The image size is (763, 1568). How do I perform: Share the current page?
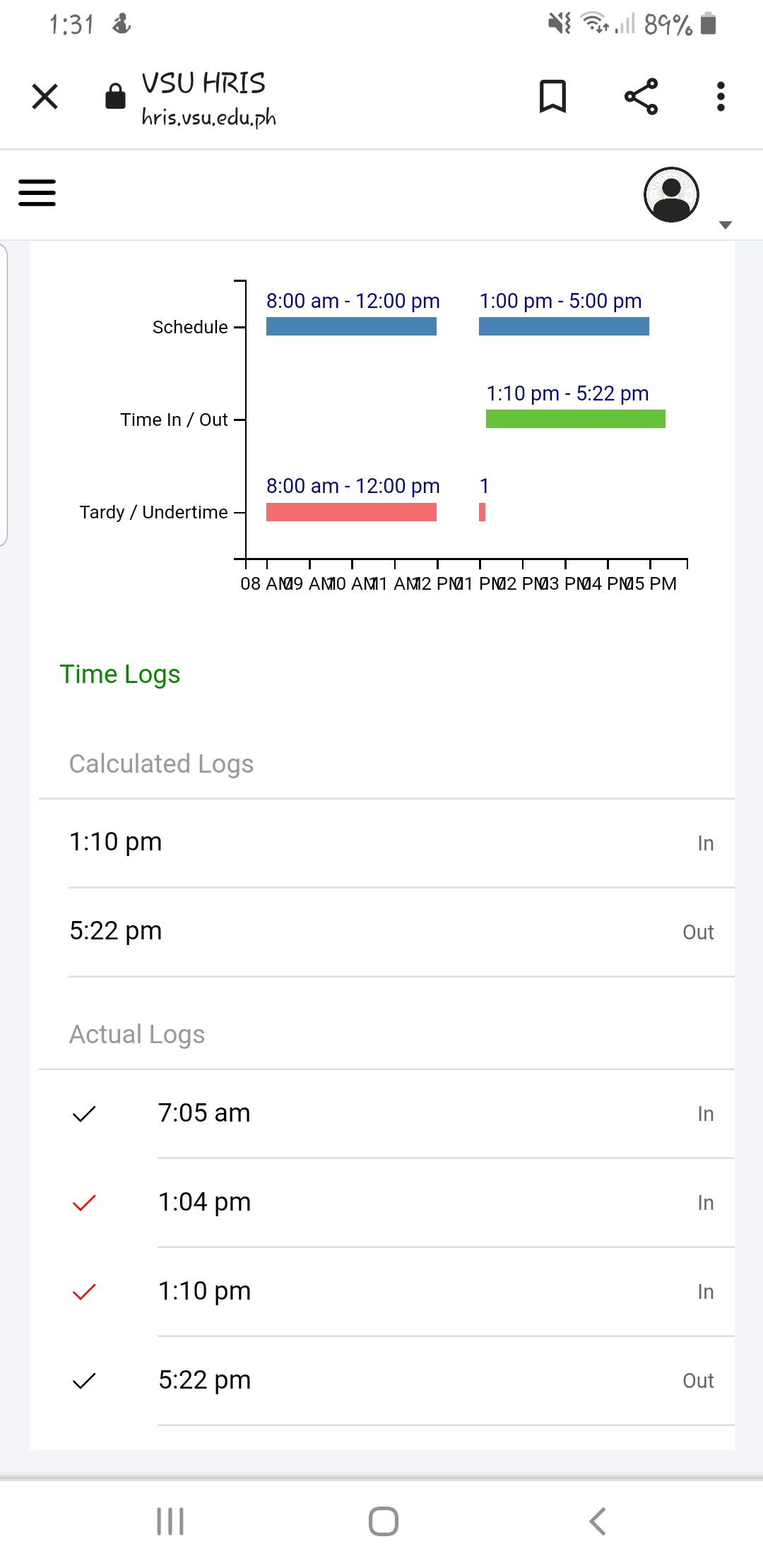pyautogui.click(x=641, y=97)
